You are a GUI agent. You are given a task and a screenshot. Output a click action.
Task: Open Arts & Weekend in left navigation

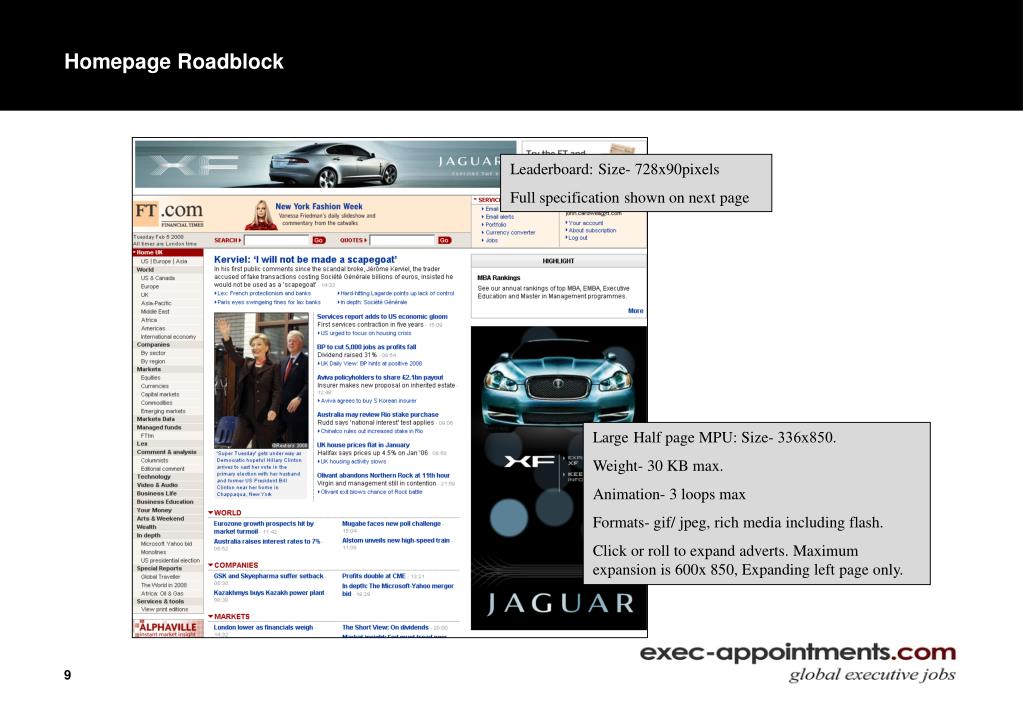[x=160, y=519]
